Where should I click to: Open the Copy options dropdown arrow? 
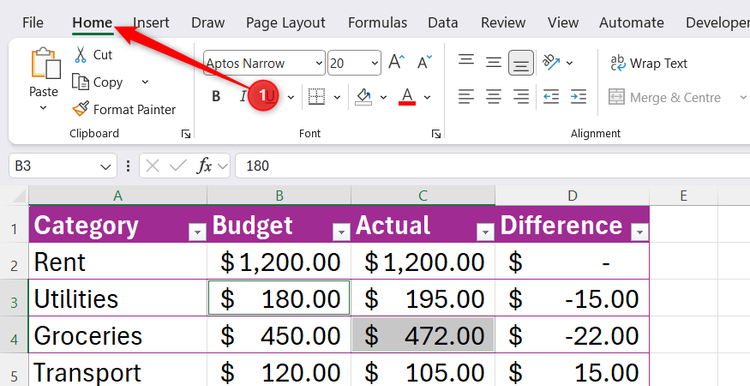[x=145, y=82]
